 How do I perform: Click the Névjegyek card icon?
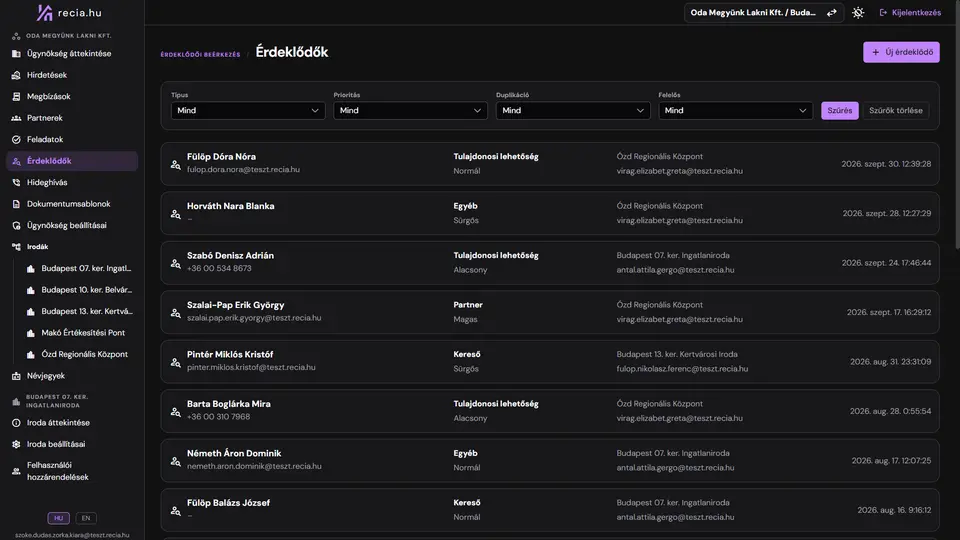click(x=16, y=376)
